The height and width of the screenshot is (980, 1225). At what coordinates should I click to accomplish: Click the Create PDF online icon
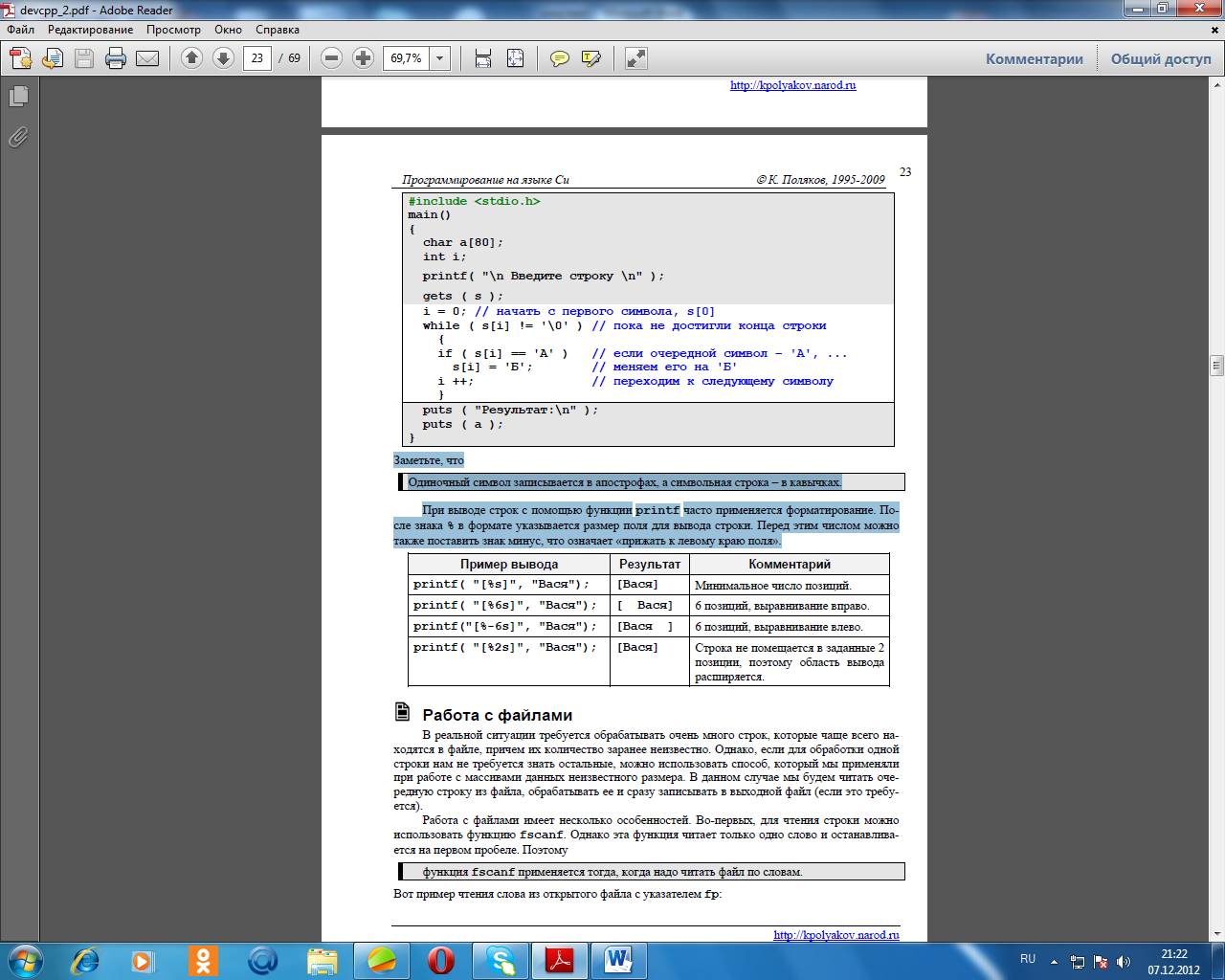[x=21, y=58]
